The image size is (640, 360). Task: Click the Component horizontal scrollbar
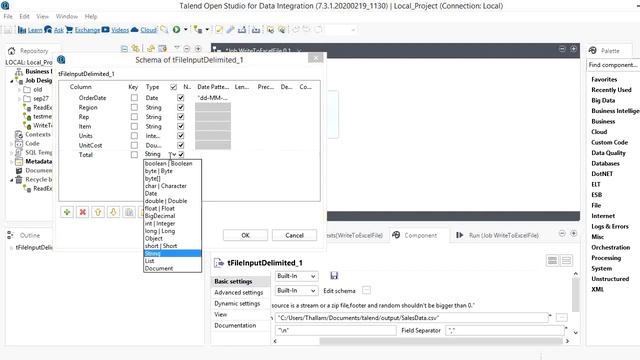441,341
